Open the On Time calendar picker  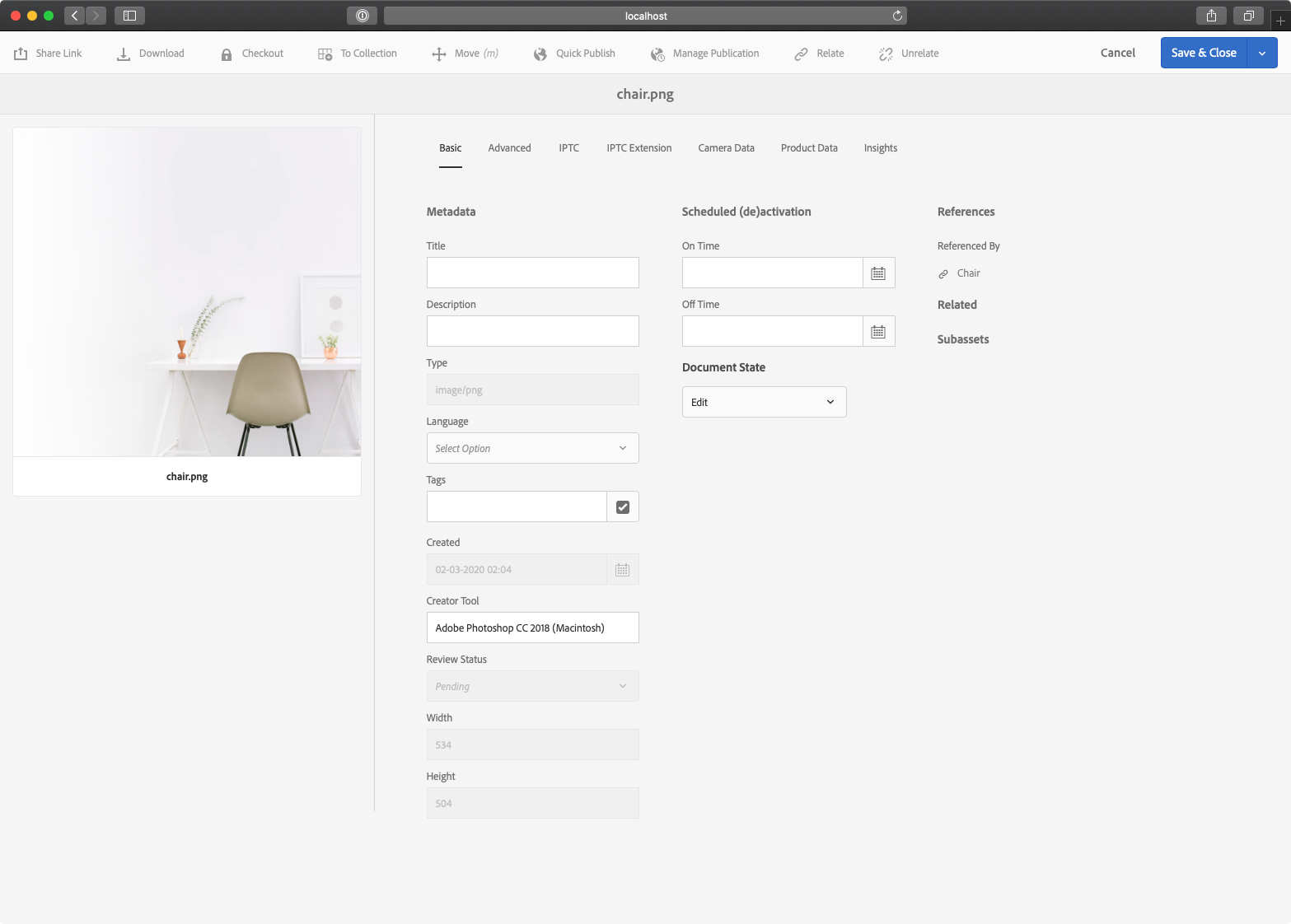878,273
